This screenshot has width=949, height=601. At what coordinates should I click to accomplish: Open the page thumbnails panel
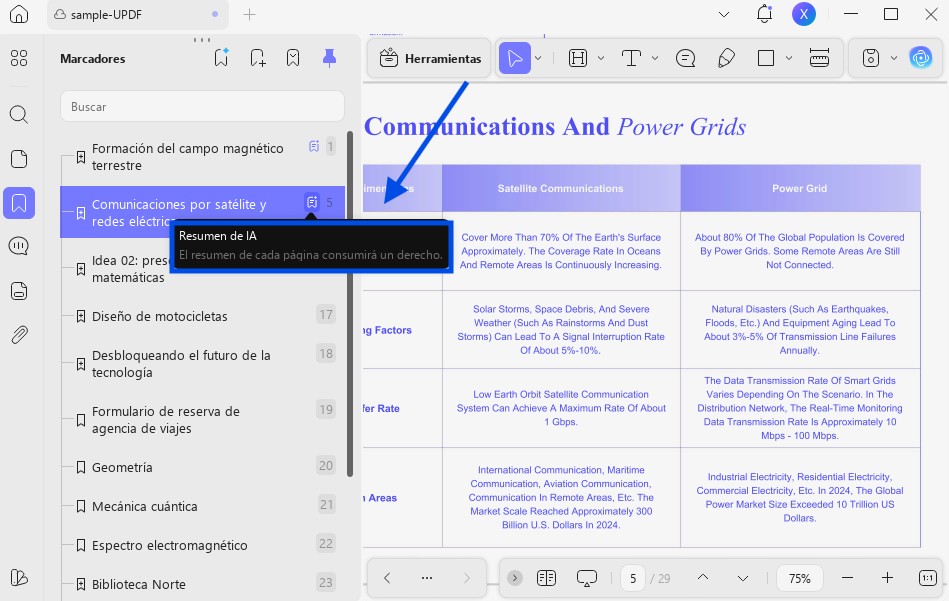(19, 157)
